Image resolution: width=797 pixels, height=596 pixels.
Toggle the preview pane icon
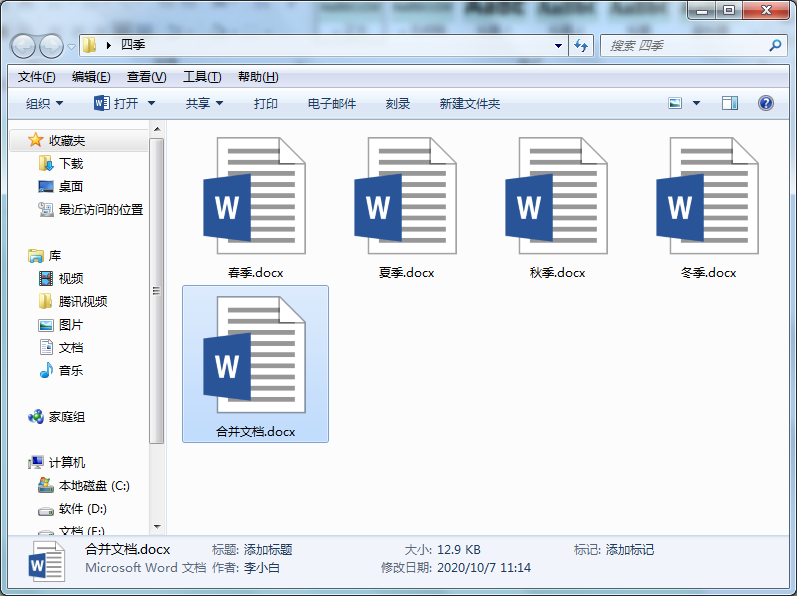(730, 104)
